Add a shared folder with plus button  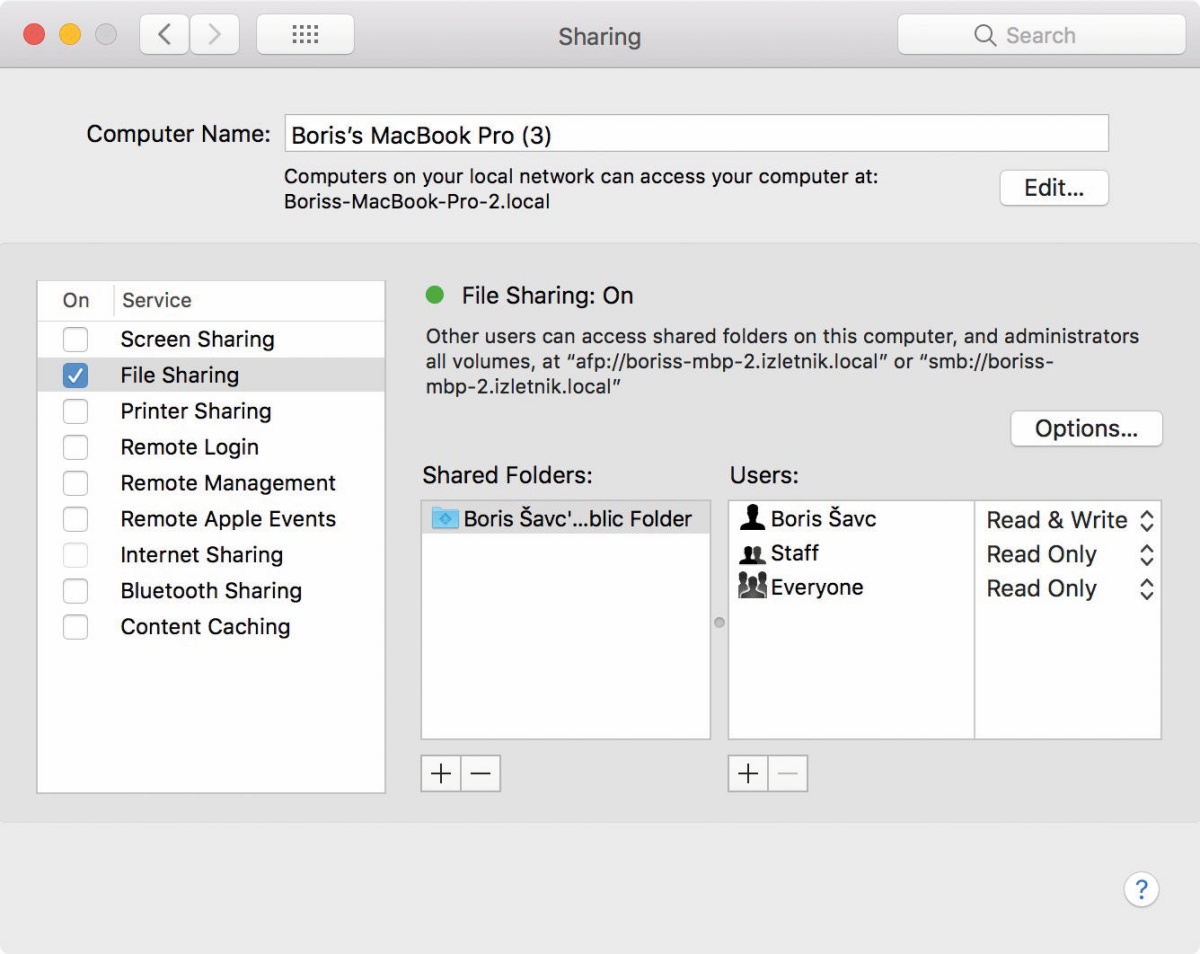[x=441, y=773]
